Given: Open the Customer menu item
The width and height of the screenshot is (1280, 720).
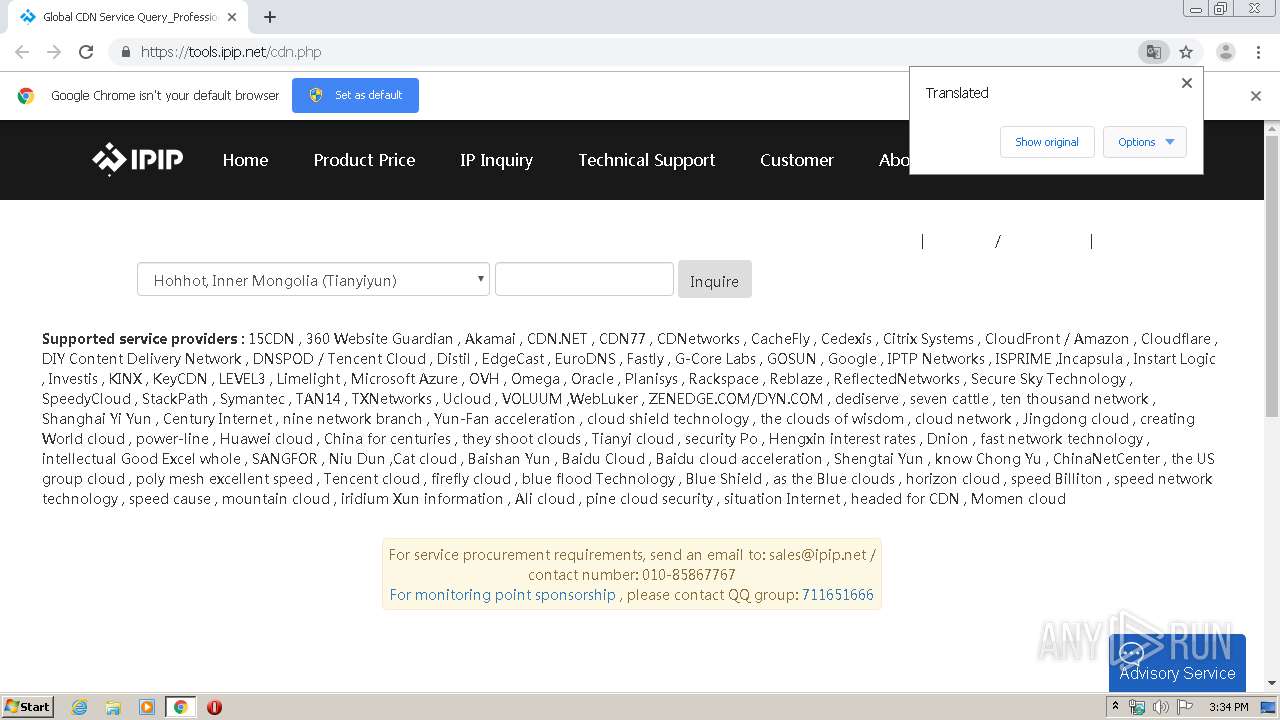Looking at the screenshot, I should (797, 160).
